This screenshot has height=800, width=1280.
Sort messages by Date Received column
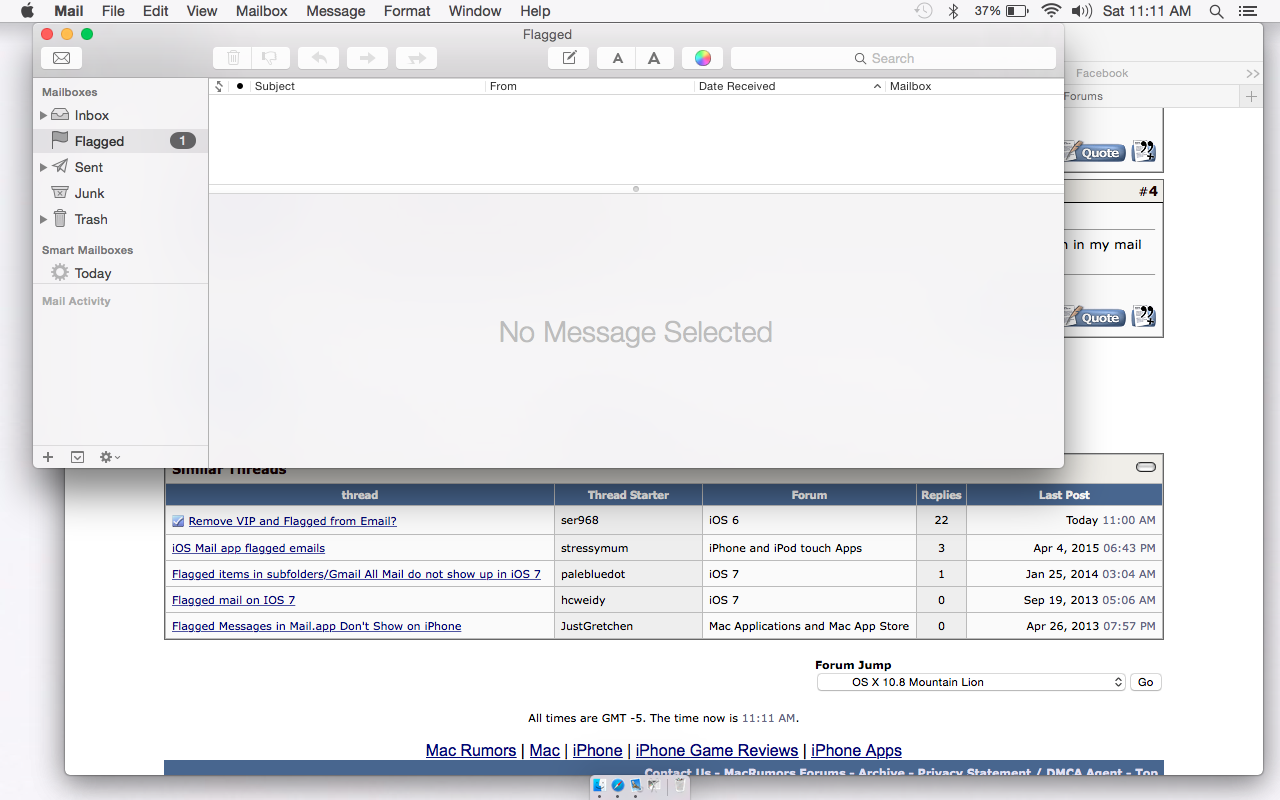coord(790,86)
